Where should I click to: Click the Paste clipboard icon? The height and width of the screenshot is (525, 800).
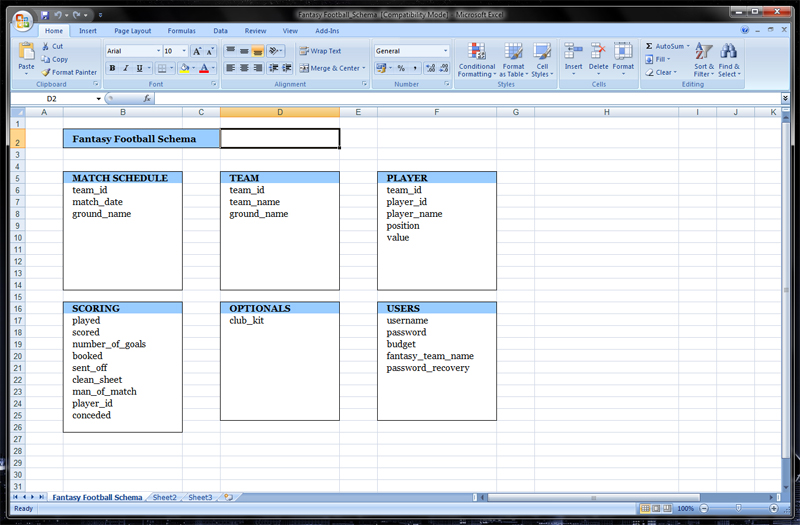point(26,51)
